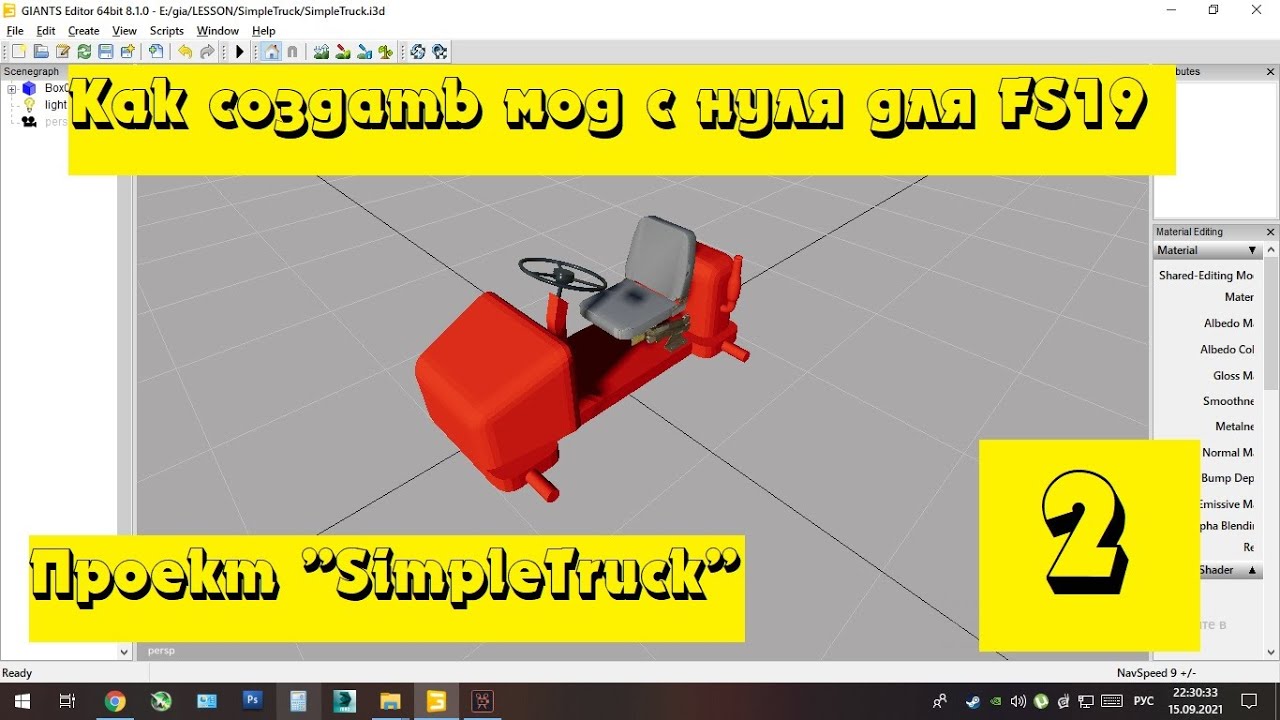Open the Help menu
1280x720 pixels.
264,31
